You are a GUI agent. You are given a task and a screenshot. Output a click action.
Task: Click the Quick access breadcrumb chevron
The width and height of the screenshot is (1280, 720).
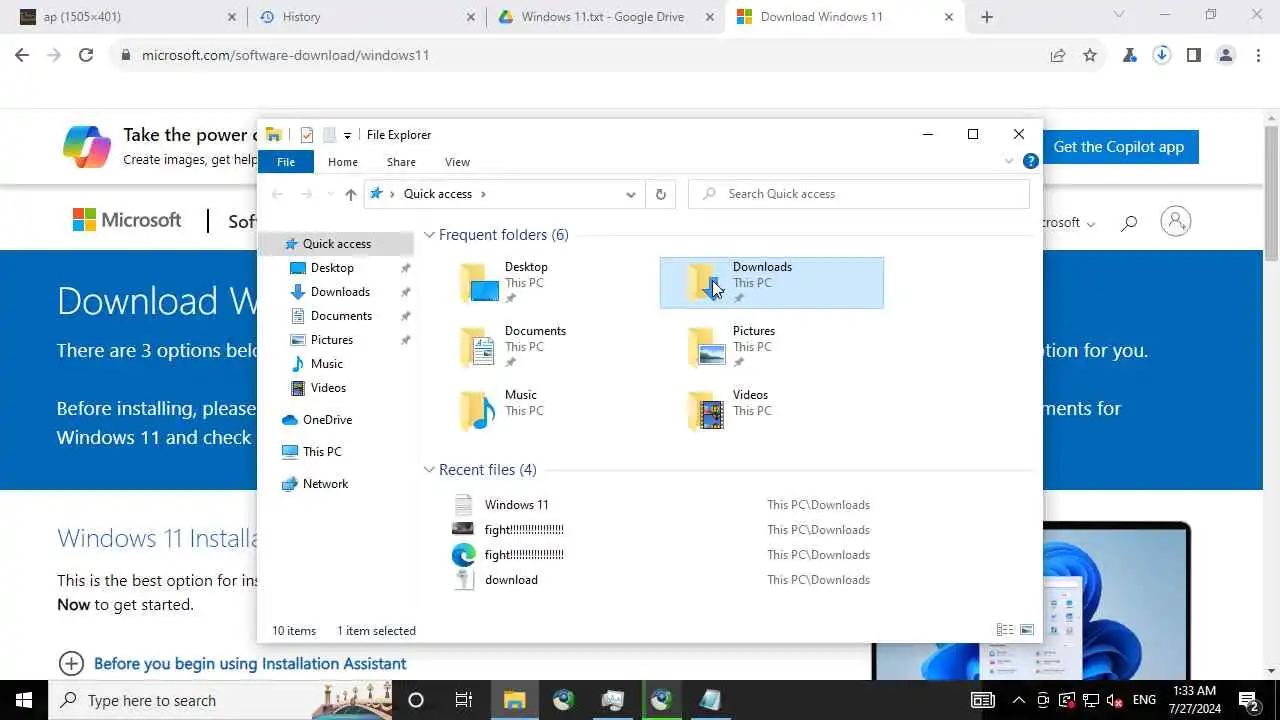click(483, 194)
